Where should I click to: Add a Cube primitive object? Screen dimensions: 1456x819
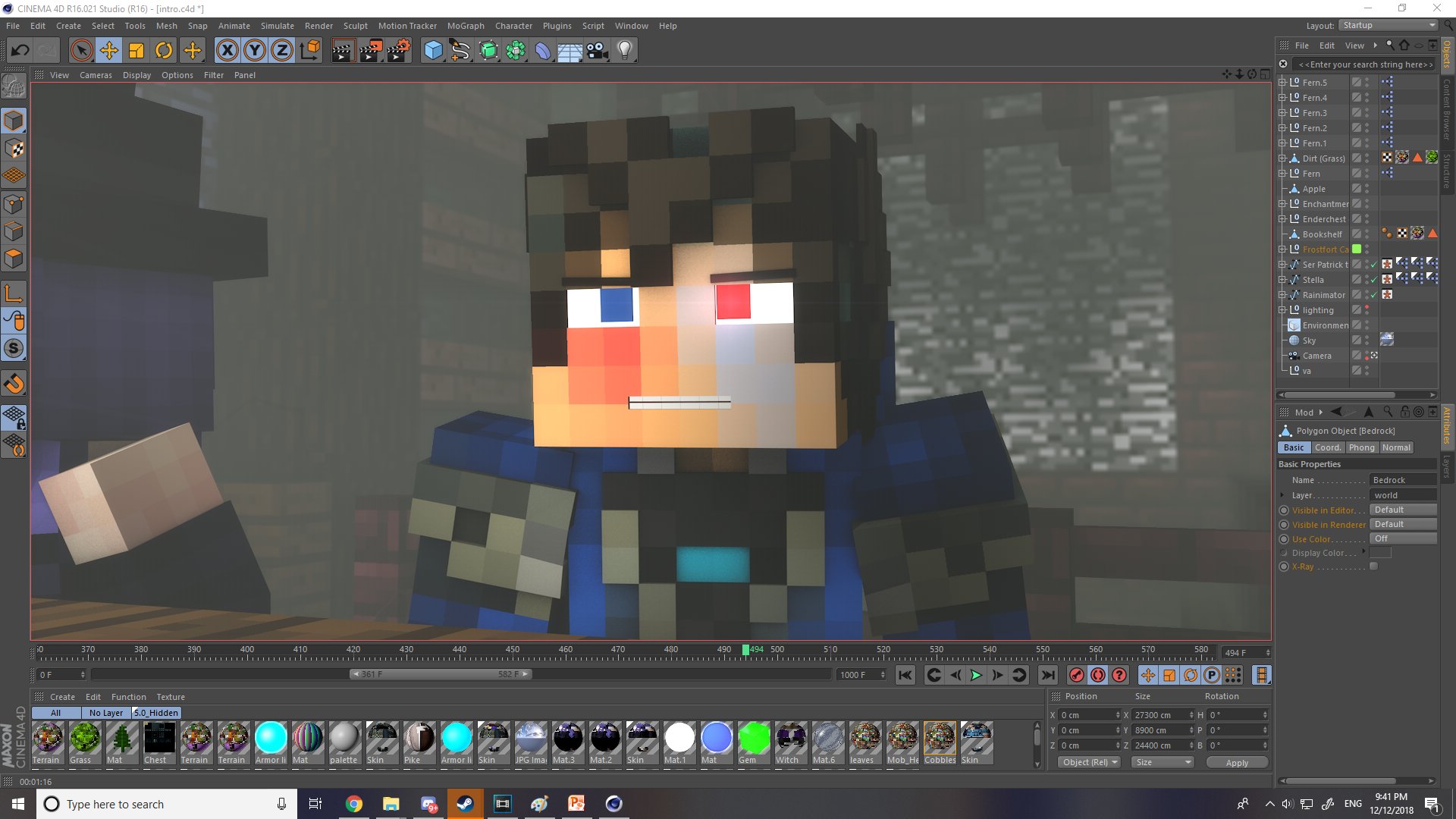433,51
